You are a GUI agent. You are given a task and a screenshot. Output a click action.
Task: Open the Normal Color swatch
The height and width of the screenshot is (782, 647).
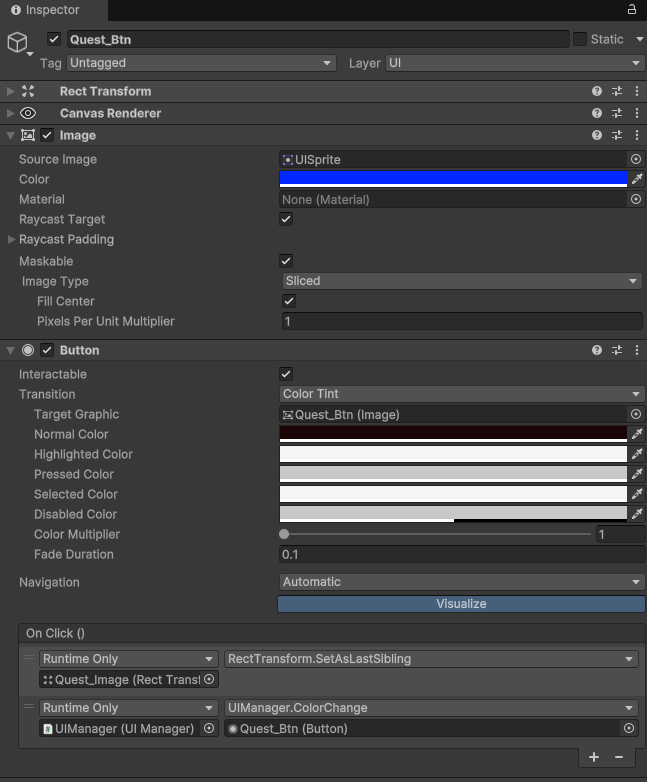[x=453, y=434]
